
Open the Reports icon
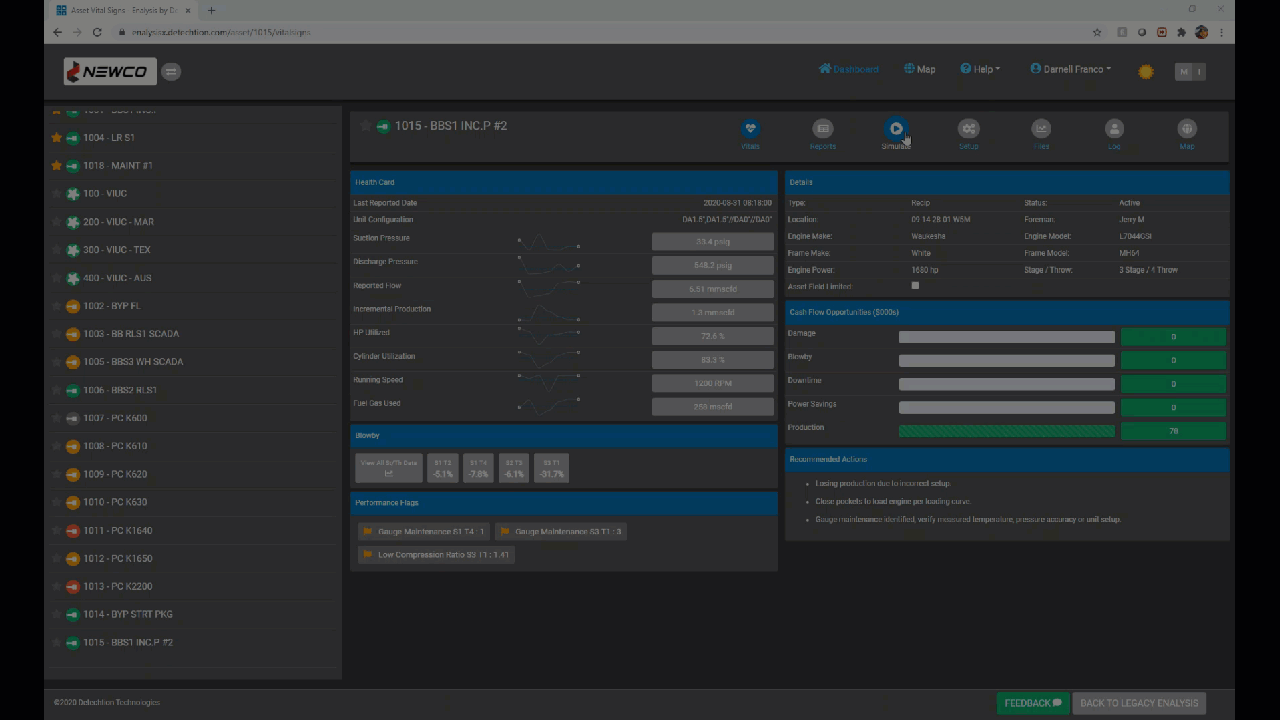tap(823, 128)
